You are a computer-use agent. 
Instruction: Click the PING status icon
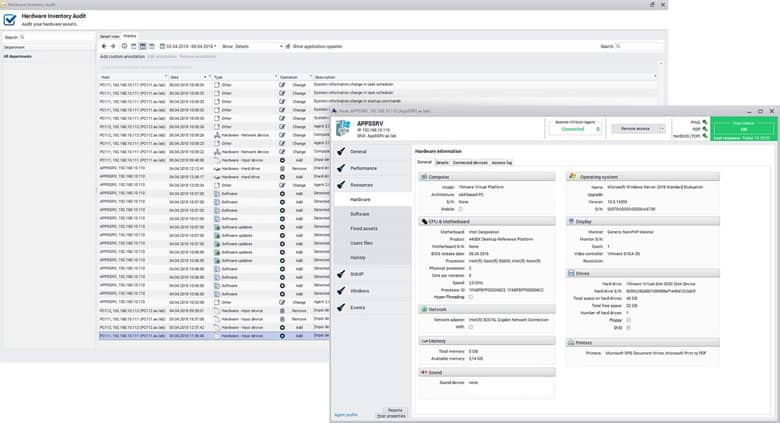tap(705, 122)
